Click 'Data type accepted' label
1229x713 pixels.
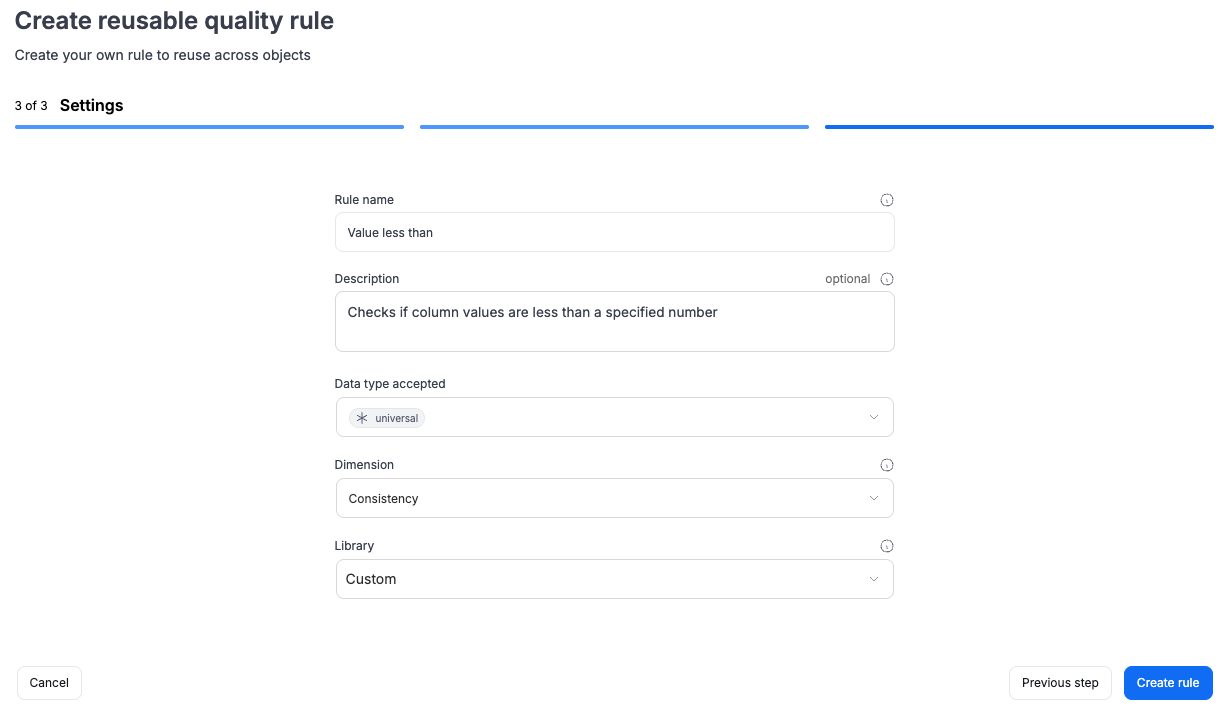(390, 384)
